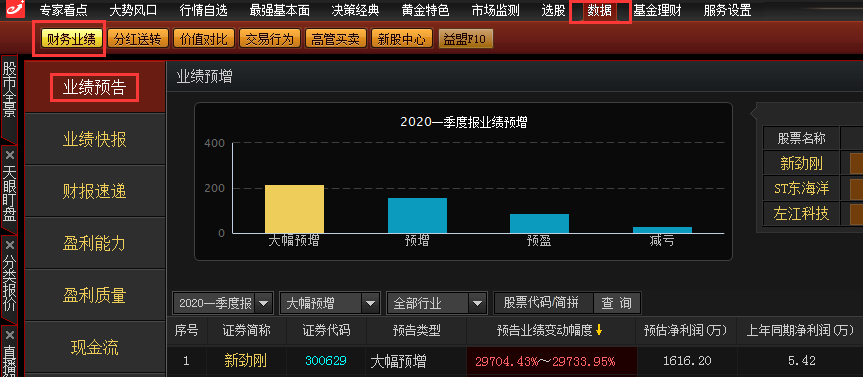
Task: Close the 直播 side tab
Action: click(x=9, y=335)
